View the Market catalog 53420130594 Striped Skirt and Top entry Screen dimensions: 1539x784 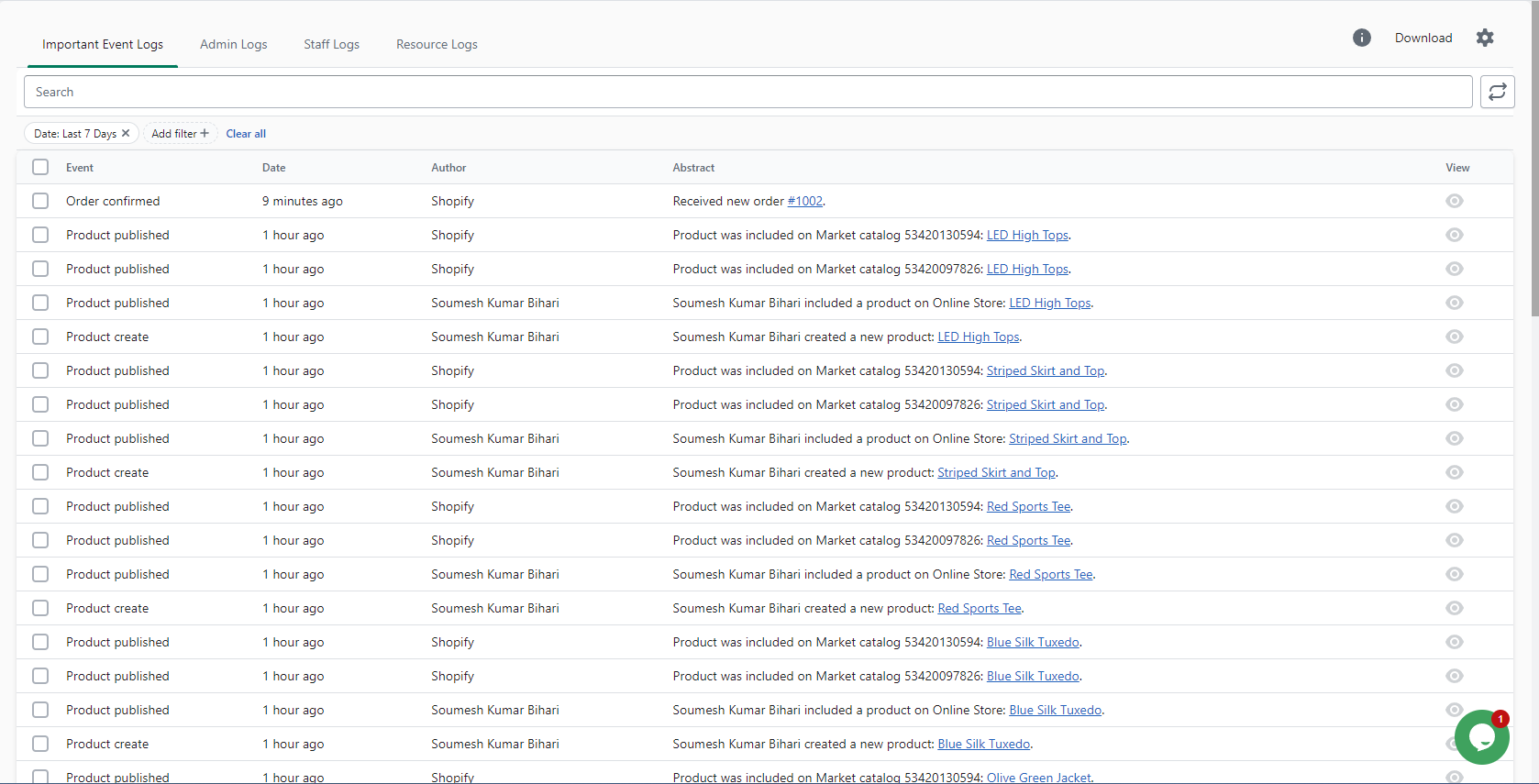[x=1455, y=370]
